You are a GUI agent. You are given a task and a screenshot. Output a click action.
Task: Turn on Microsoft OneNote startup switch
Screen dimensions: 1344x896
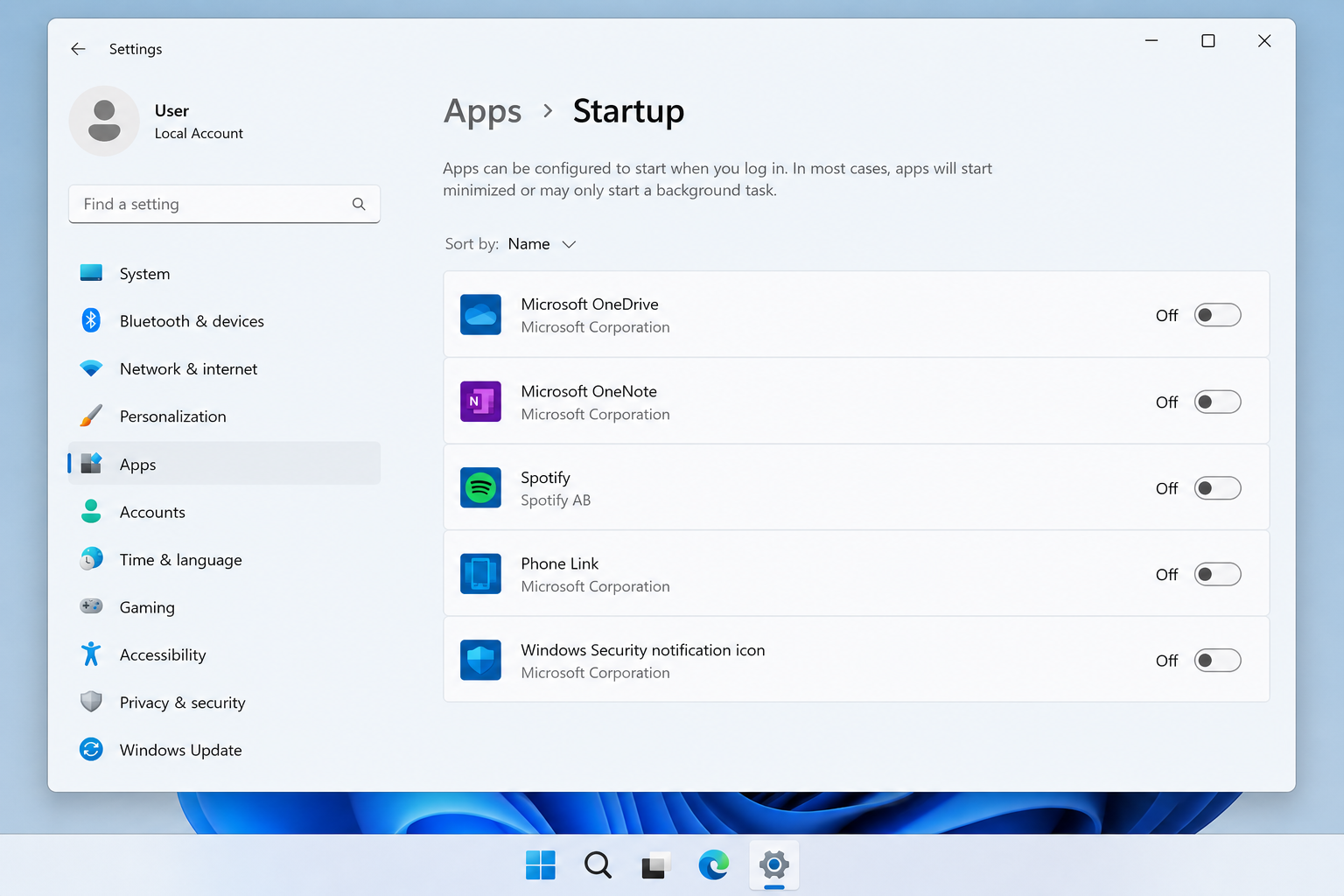[1217, 402]
